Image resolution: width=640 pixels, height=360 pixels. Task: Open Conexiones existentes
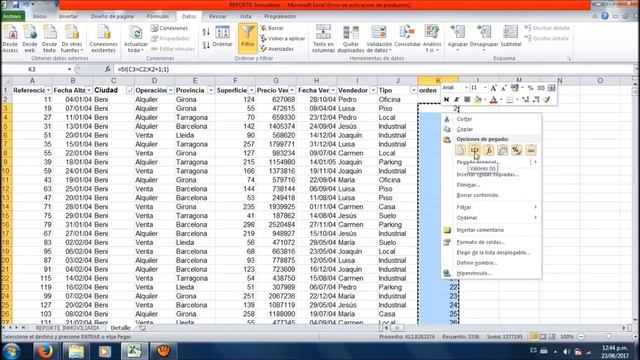coord(103,38)
